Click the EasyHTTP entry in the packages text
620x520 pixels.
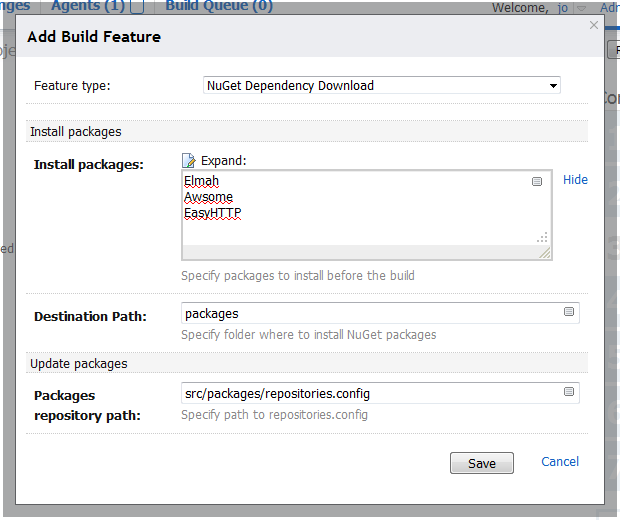point(212,213)
